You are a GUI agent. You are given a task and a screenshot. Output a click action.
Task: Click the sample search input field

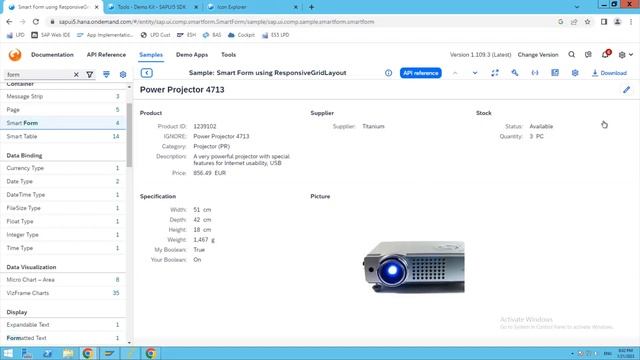(39, 75)
